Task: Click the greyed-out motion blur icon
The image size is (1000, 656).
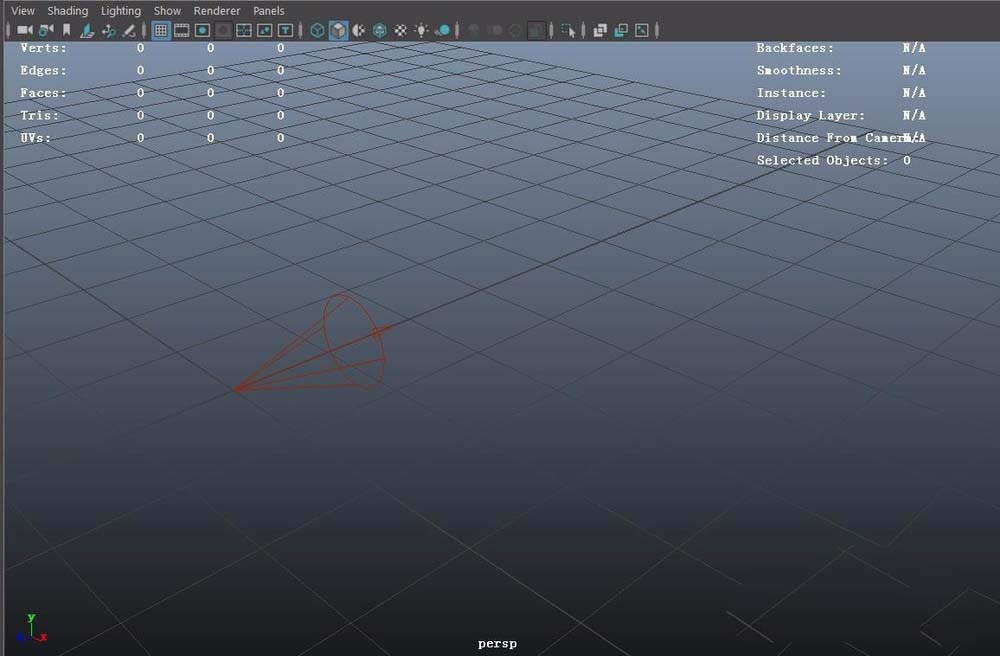Action: click(495, 30)
